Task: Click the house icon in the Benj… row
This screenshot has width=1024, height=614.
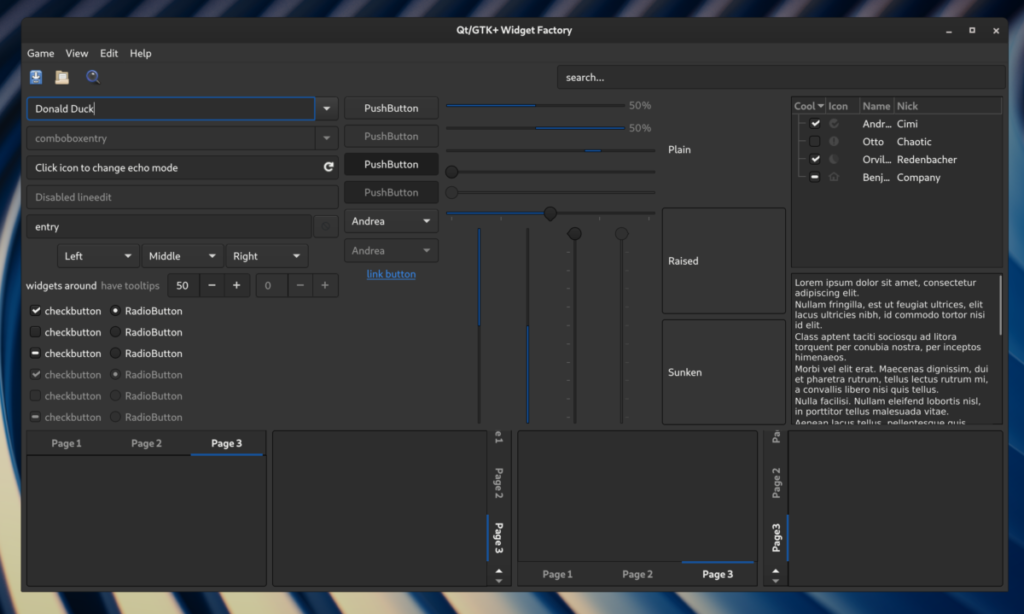Action: 834,177
